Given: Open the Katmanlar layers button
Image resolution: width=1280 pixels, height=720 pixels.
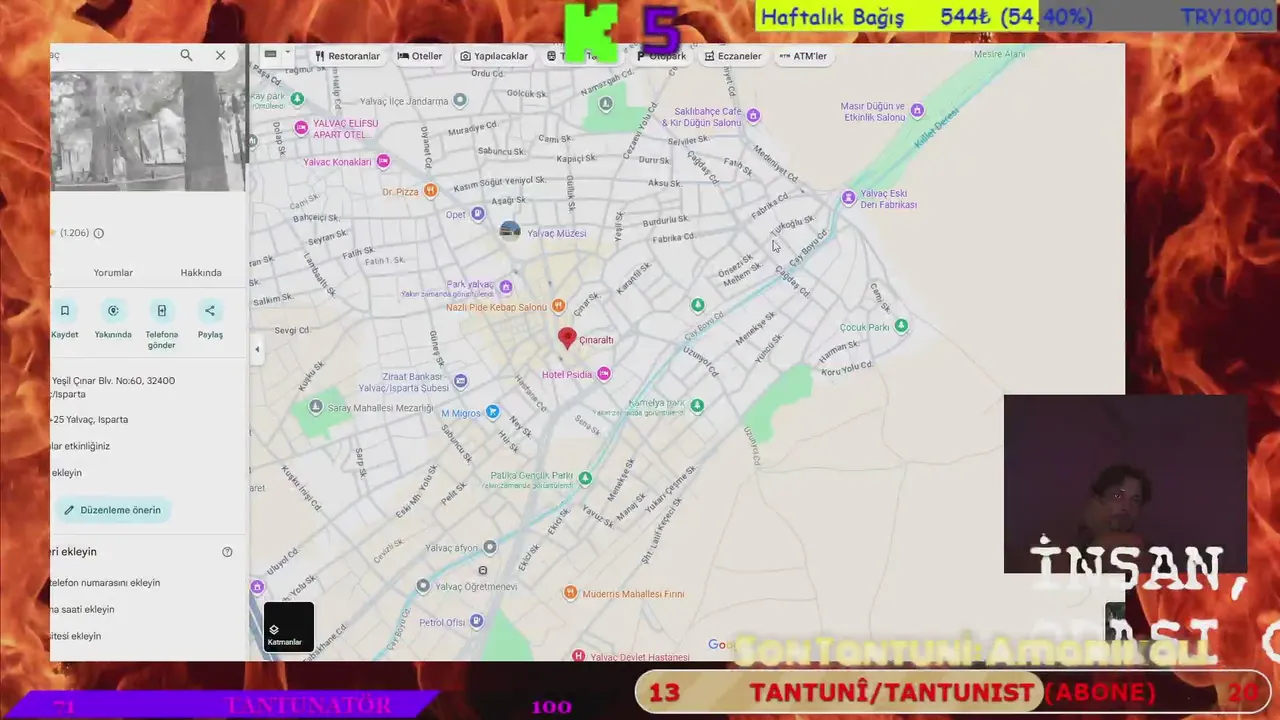Looking at the screenshot, I should [x=288, y=627].
